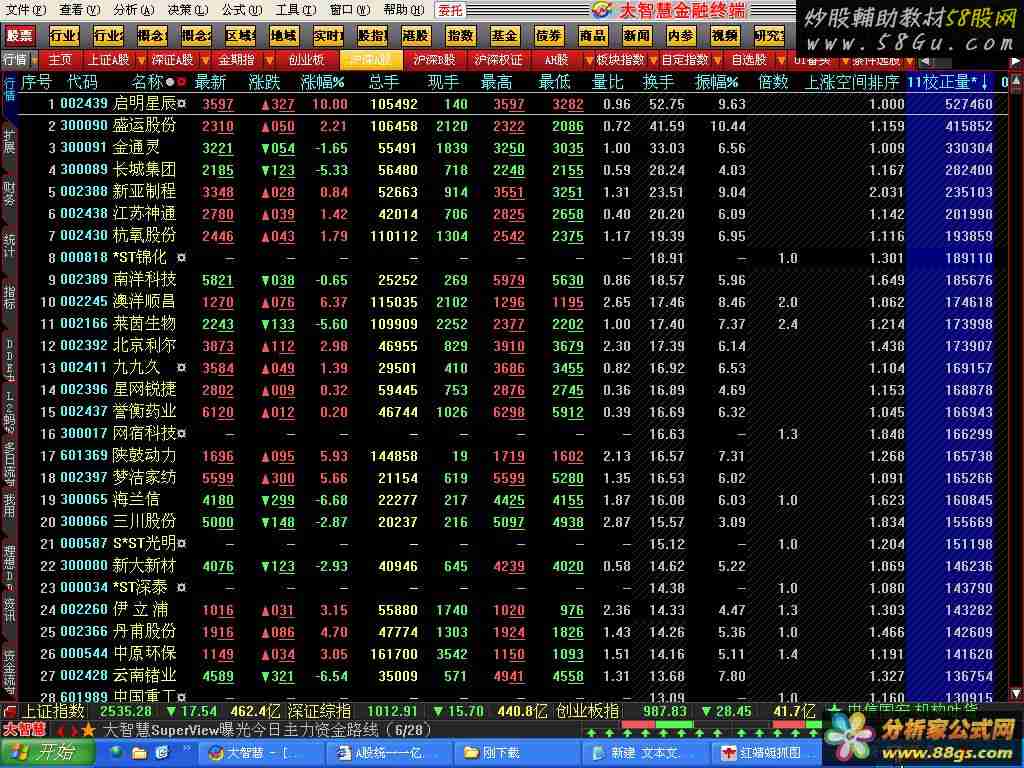Screen dimensions: 1024x768
Task: Expand dropdown arrow before 板块指数 tab
Action: coord(589,61)
